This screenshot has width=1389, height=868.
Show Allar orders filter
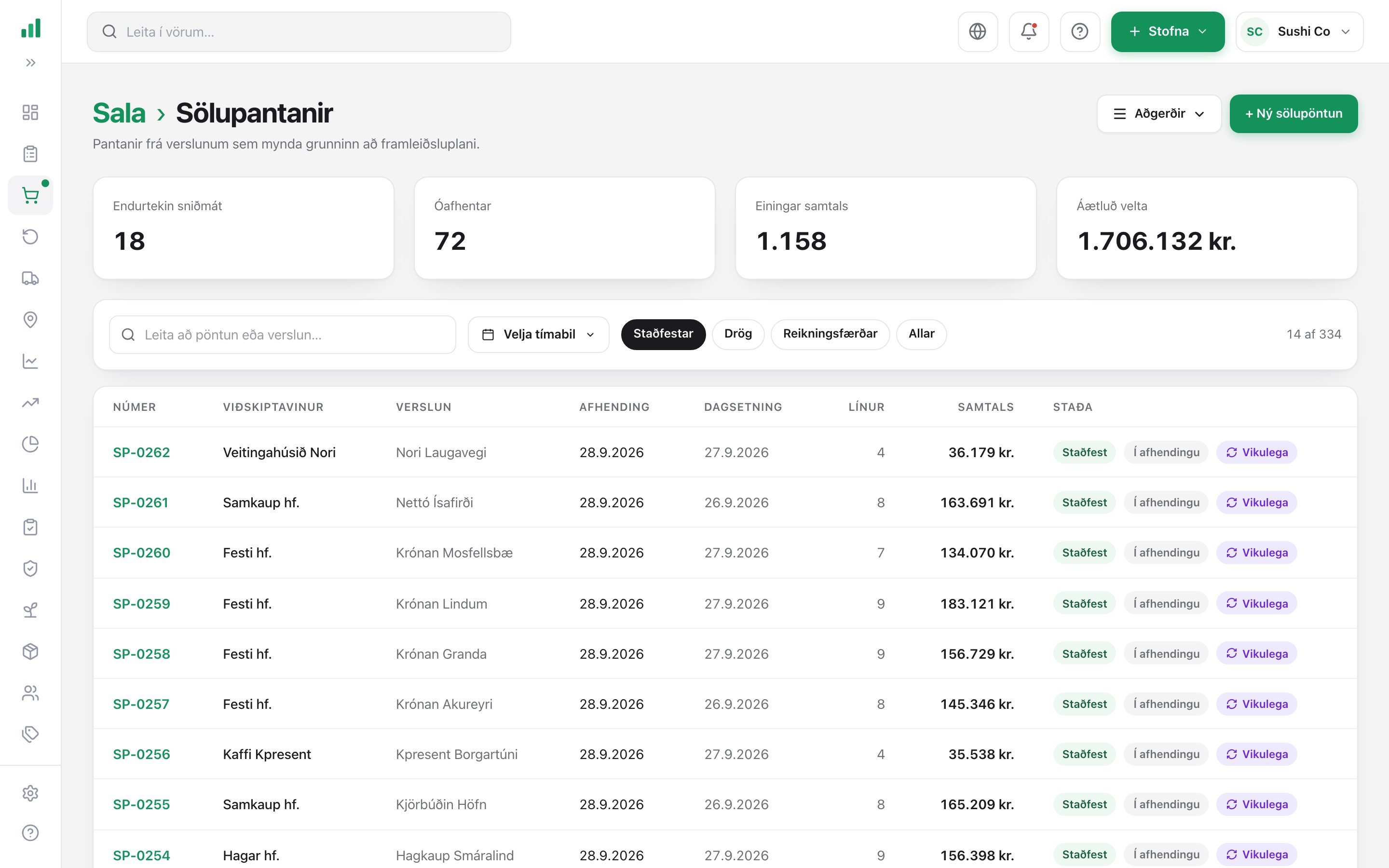(921, 334)
